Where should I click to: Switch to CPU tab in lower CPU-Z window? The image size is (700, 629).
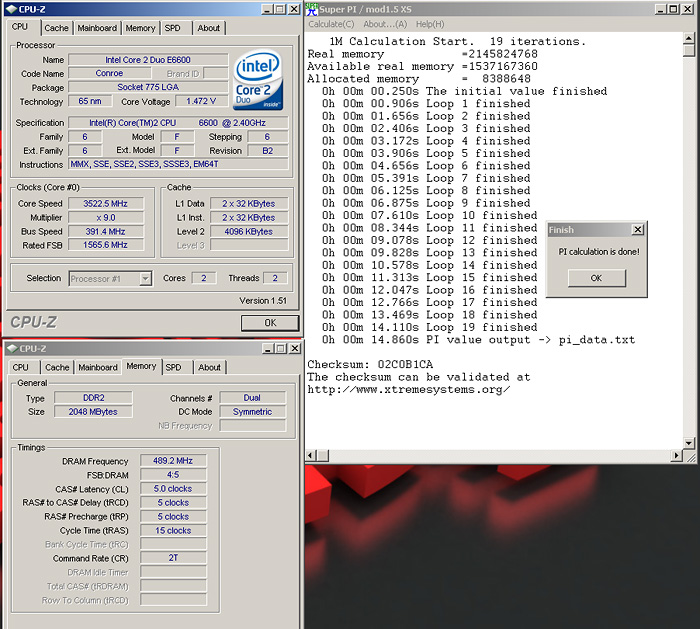(21, 367)
